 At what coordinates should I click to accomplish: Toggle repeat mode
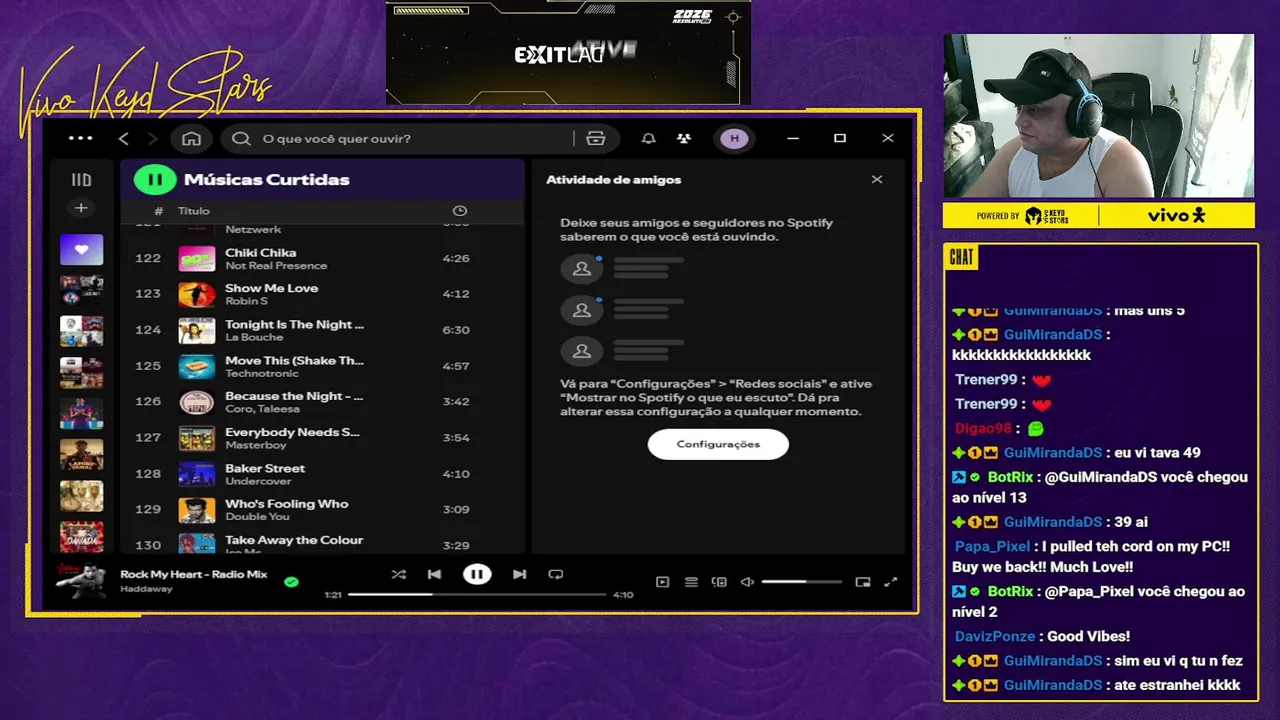pyautogui.click(x=556, y=574)
